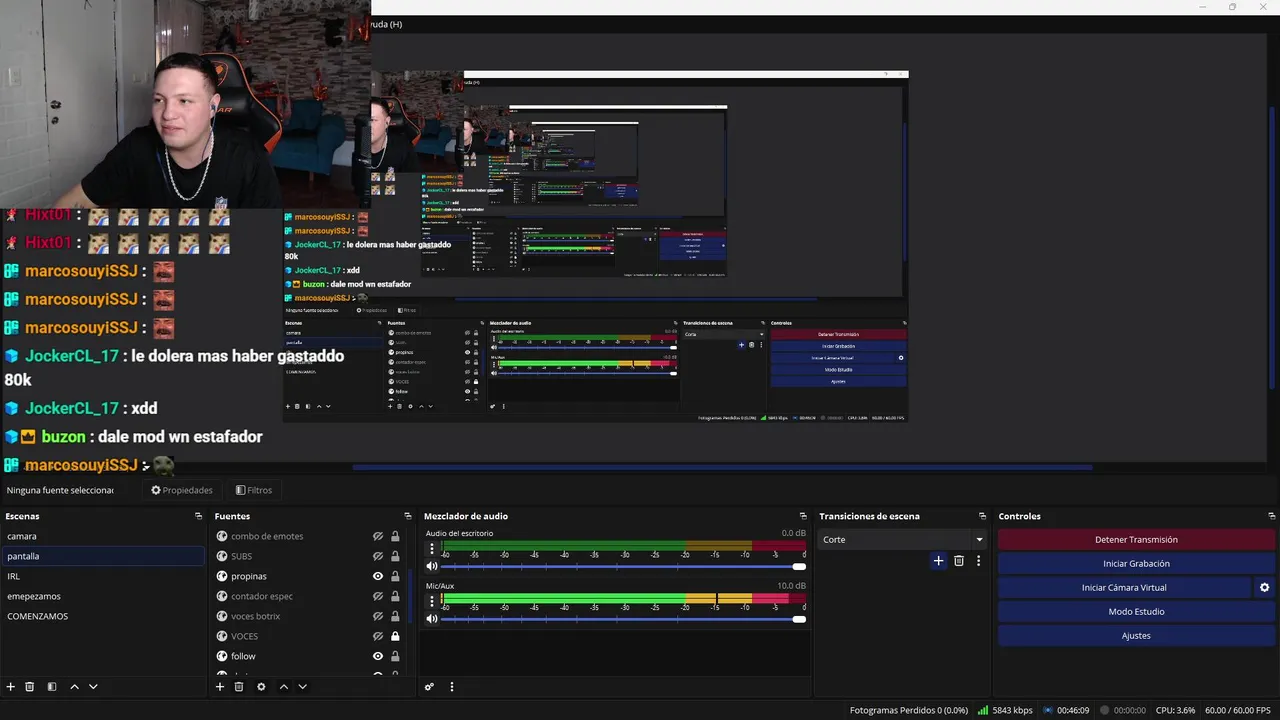Open transition properties three-dot menu
Screen dimensions: 1280x720
point(978,561)
